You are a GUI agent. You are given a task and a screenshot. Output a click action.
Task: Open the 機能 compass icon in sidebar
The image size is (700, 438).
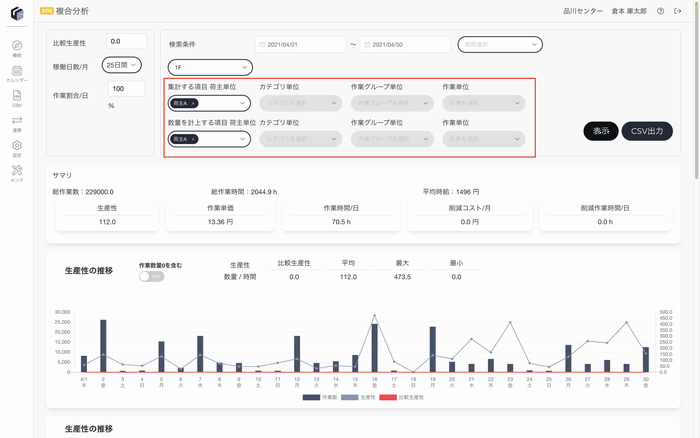pos(17,48)
